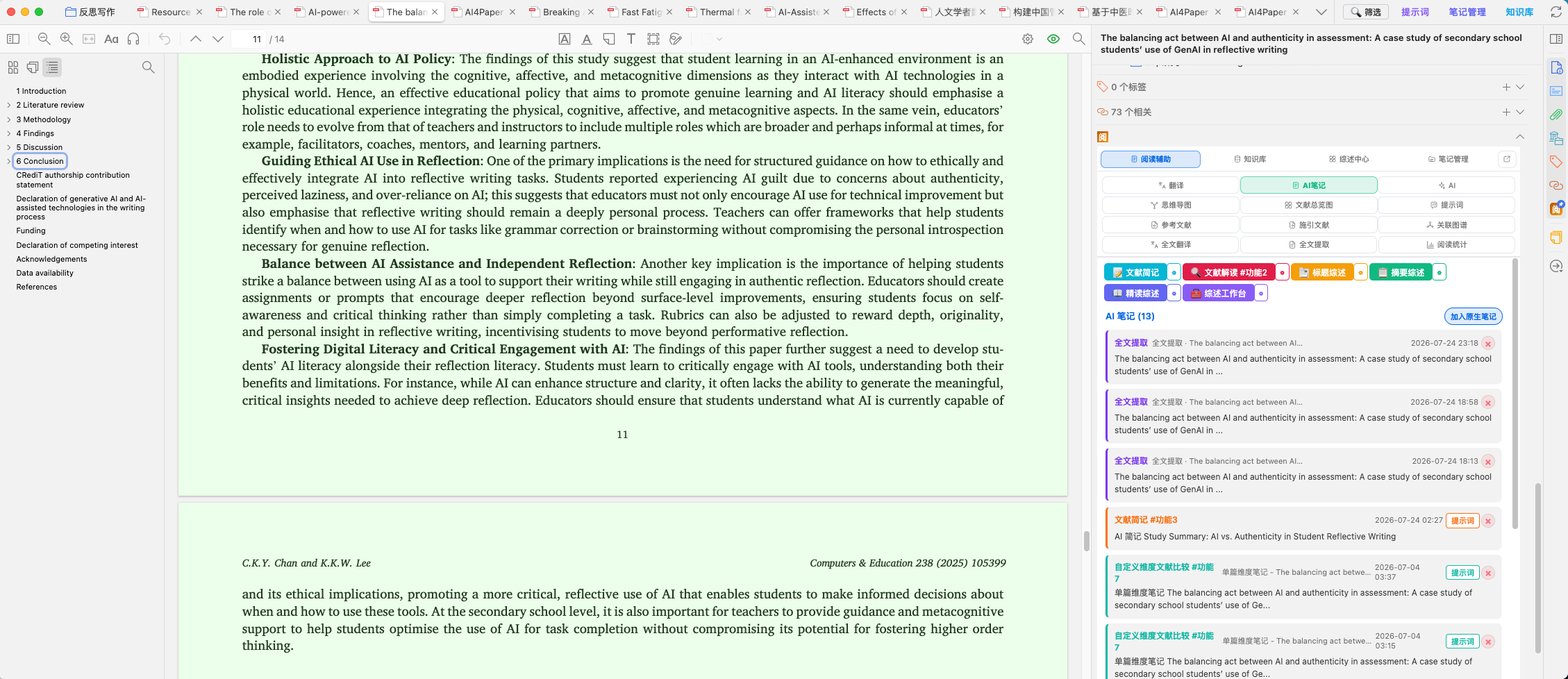Viewport: 1568px width, 679px height.
Task: Select the underline text annotation tool
Action: pos(587,39)
